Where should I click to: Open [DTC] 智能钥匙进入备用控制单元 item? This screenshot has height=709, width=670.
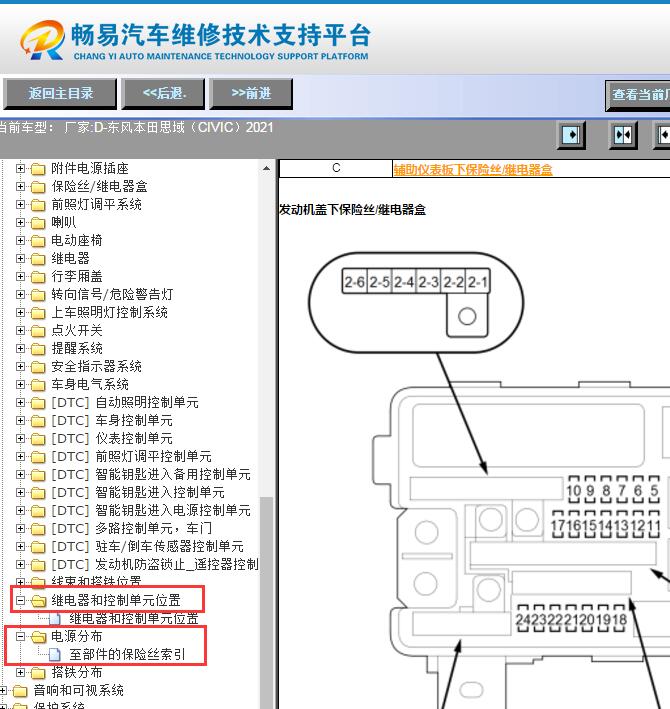151,474
